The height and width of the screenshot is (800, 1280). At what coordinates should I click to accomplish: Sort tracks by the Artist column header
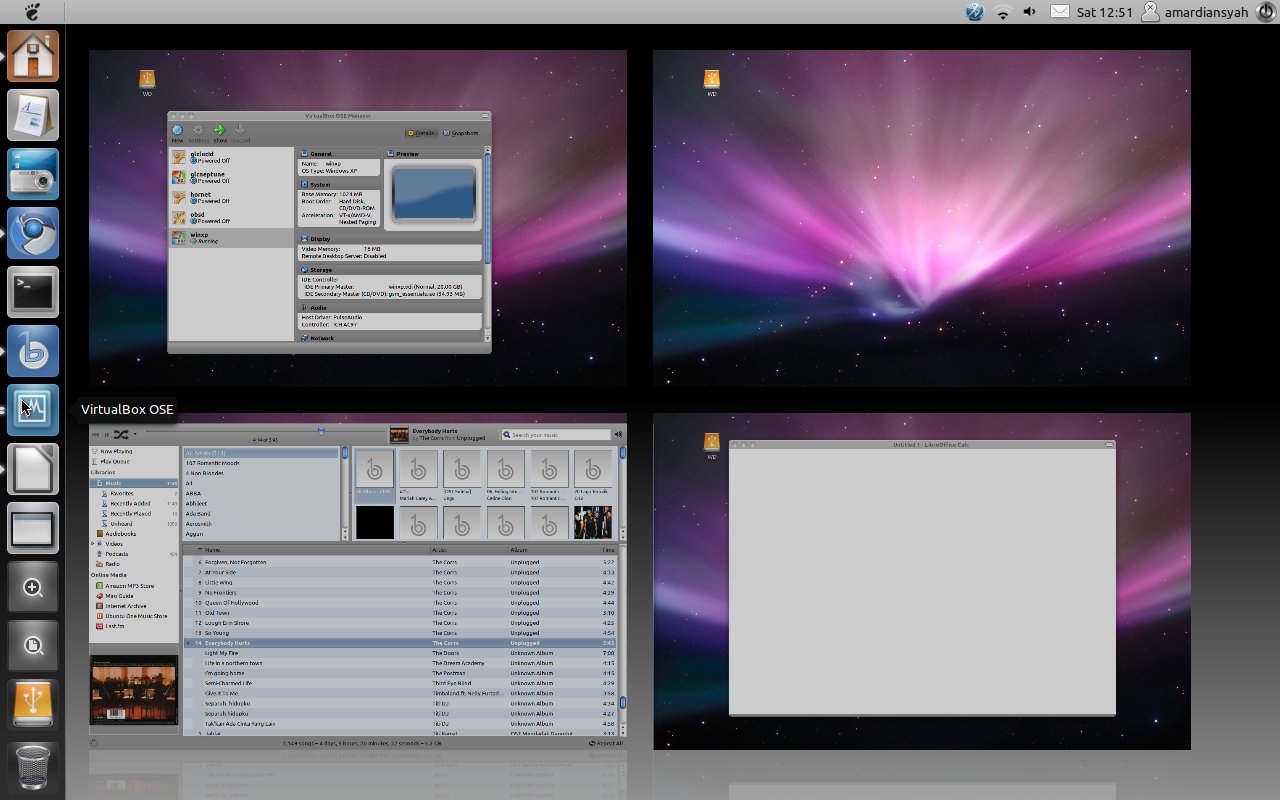pyautogui.click(x=468, y=550)
